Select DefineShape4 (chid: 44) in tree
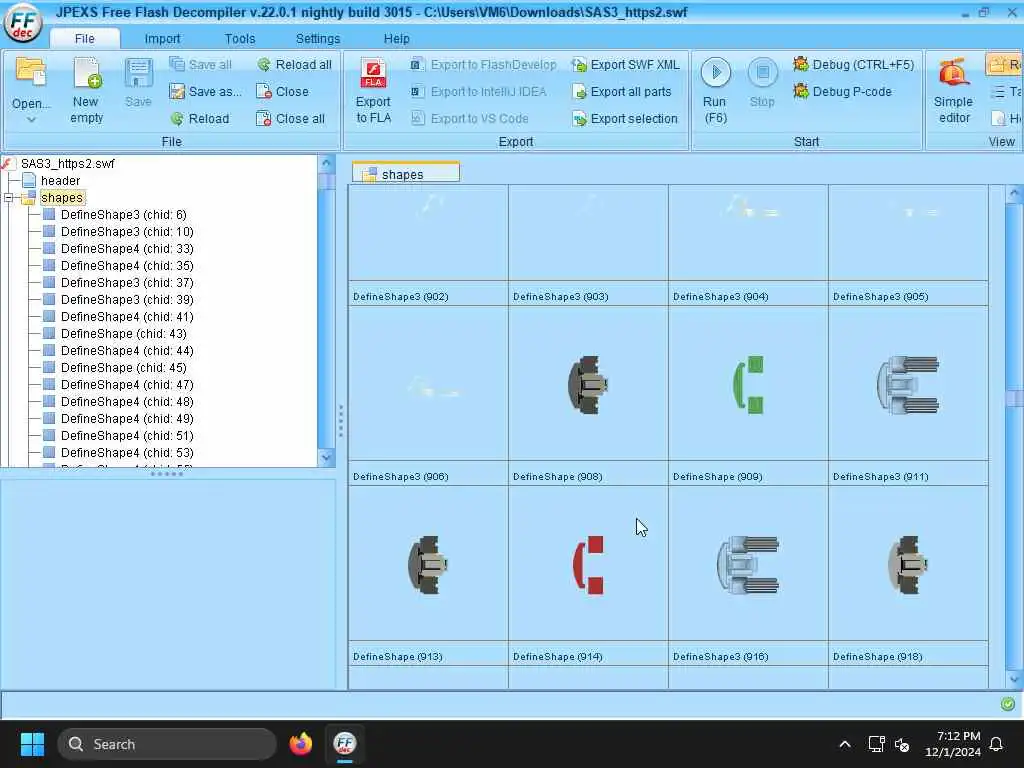The height and width of the screenshot is (768, 1024). coord(127,351)
